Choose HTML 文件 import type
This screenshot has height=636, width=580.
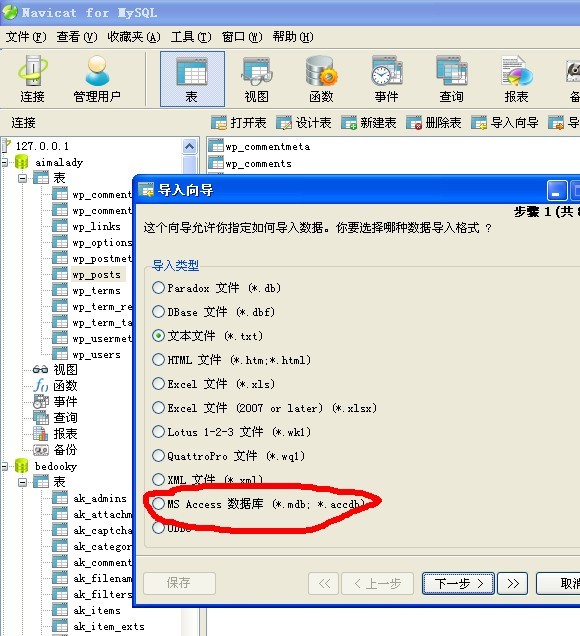tap(231, 360)
